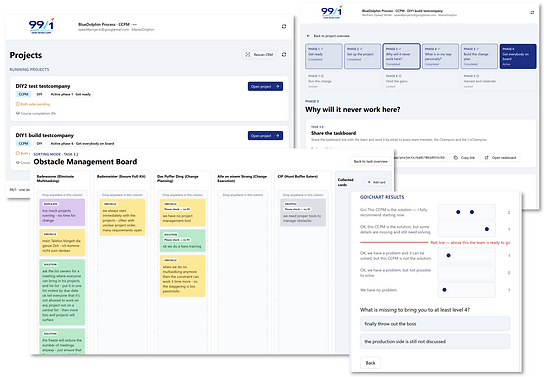Click refresh icon beside Rescan CRM button
The width and height of the screenshot is (544, 377).
coord(284,54)
